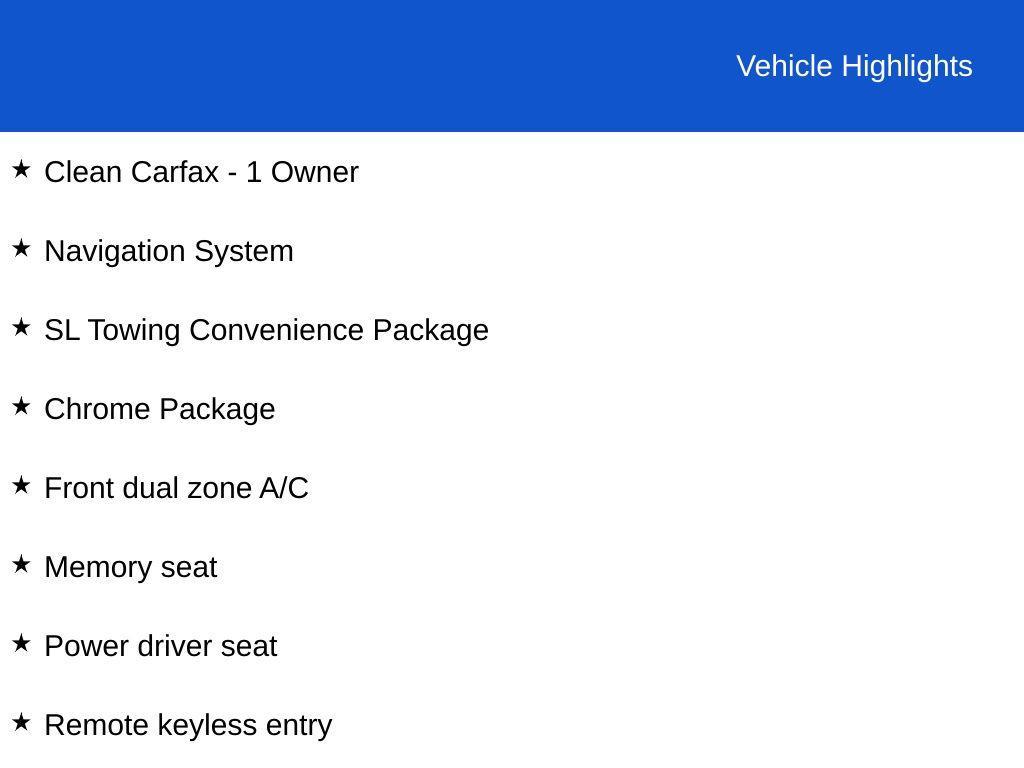Click the word "Owner" in the first highlight

point(315,172)
